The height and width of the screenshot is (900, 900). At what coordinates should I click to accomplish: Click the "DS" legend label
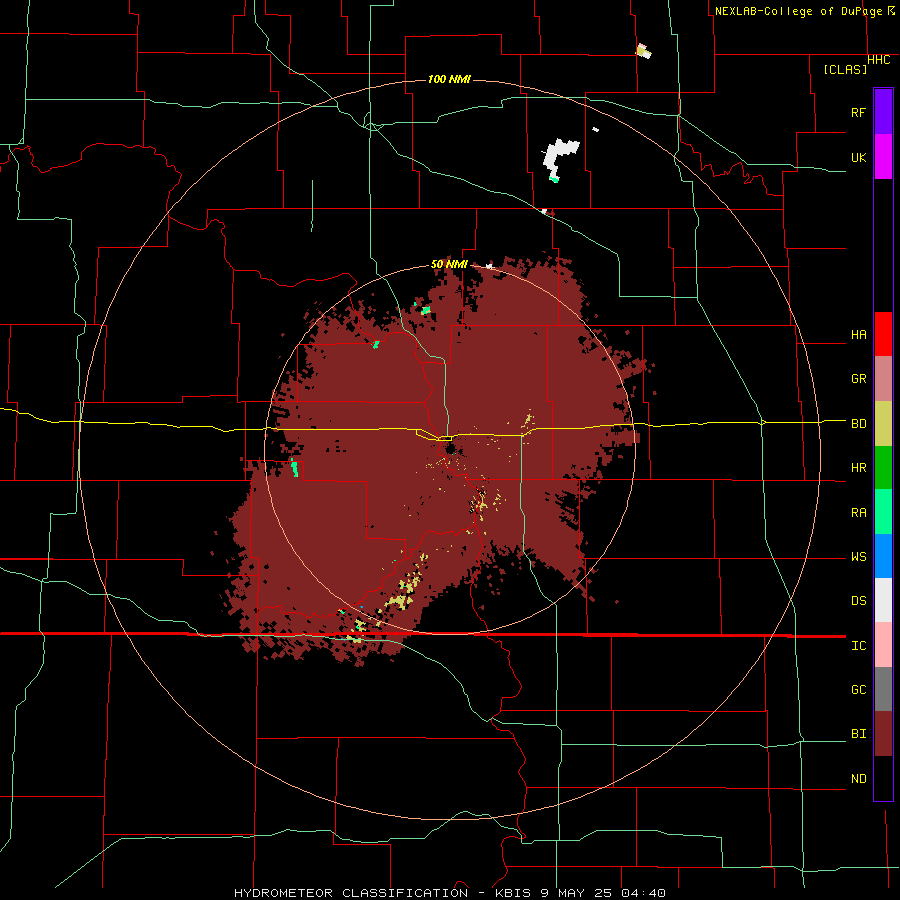coord(858,601)
